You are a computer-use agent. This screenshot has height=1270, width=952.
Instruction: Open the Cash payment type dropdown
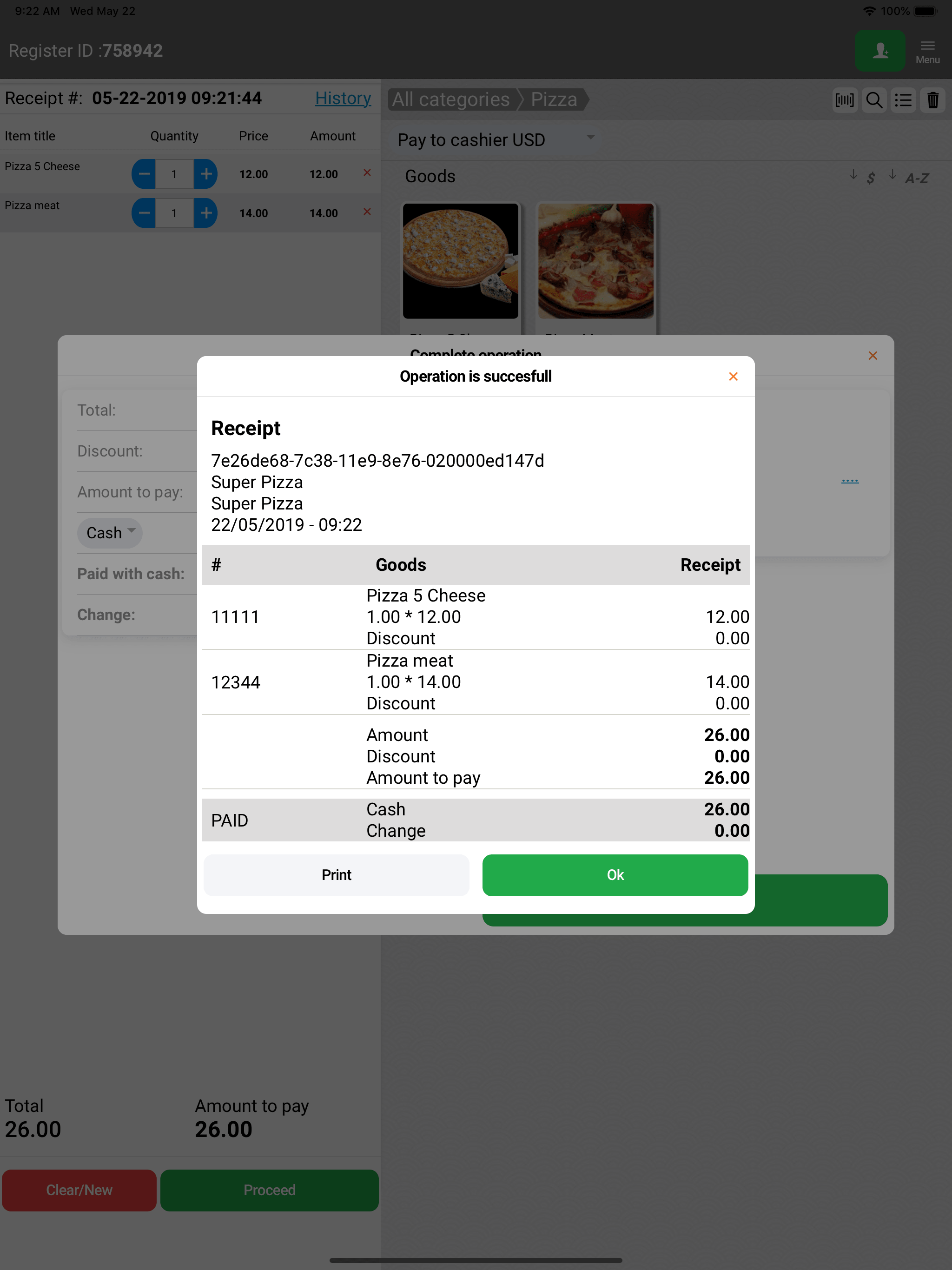[110, 533]
